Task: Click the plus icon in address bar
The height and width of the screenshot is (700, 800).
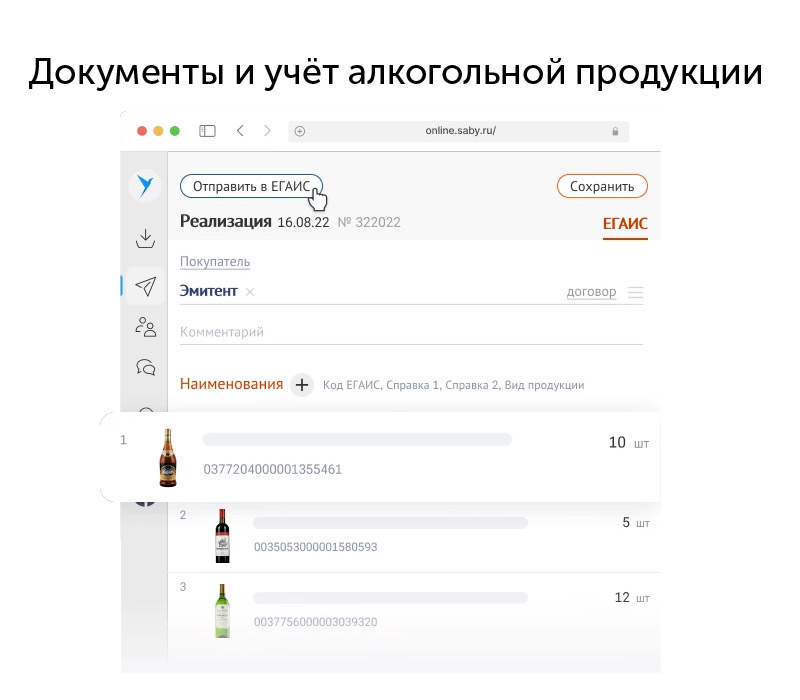Action: (x=300, y=132)
